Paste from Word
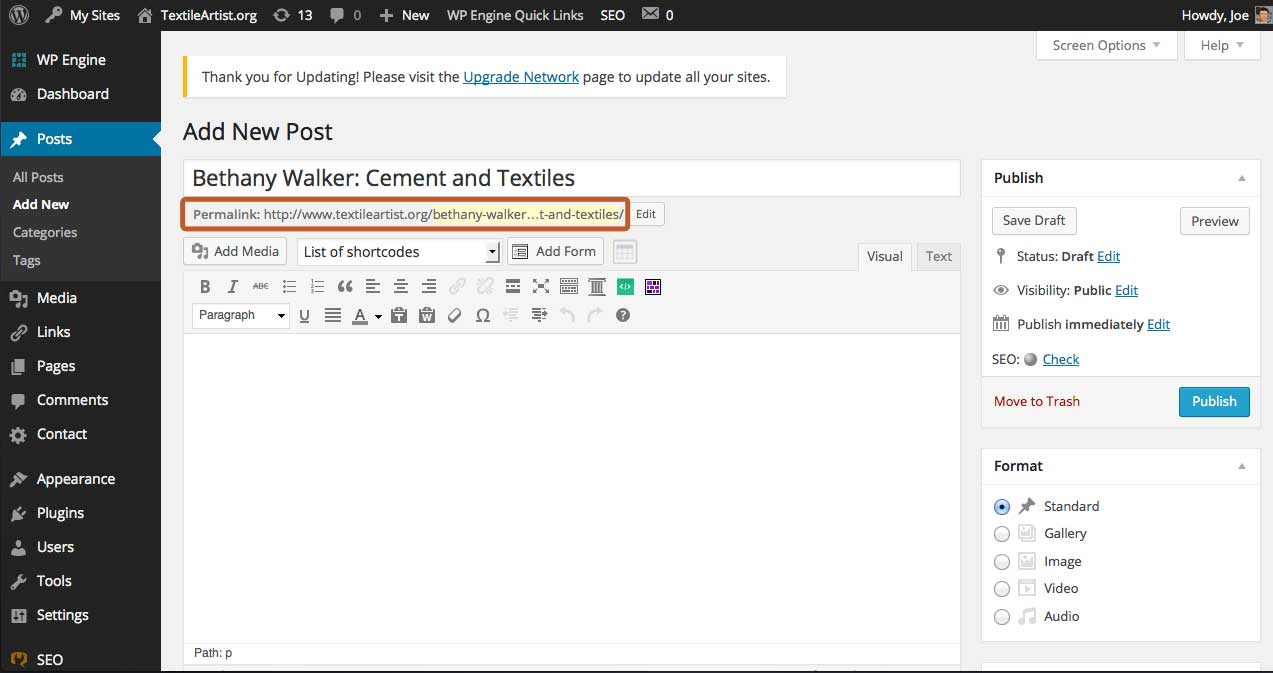1273x673 pixels. tap(427, 315)
